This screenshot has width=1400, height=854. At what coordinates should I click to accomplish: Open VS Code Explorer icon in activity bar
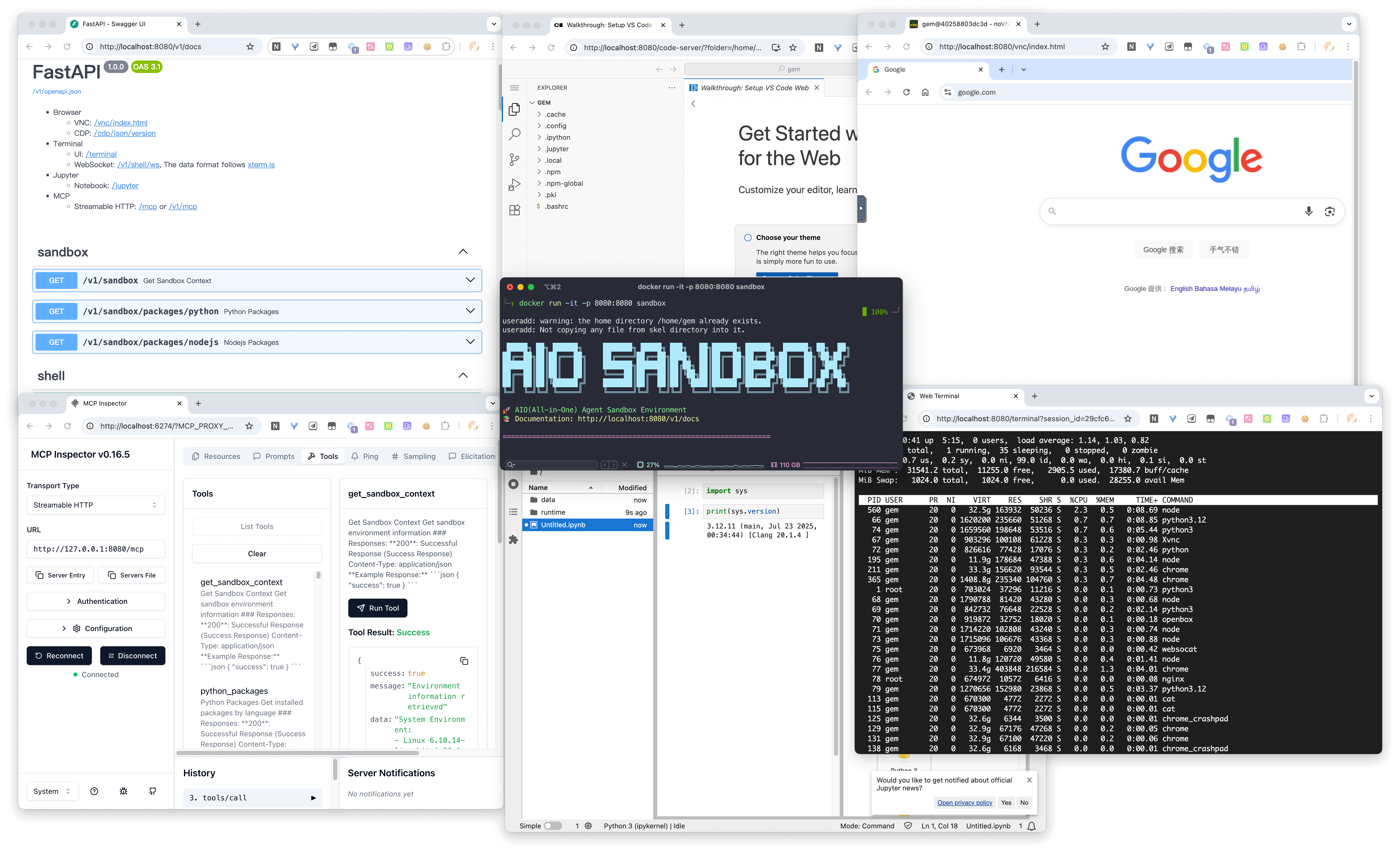tap(514, 109)
